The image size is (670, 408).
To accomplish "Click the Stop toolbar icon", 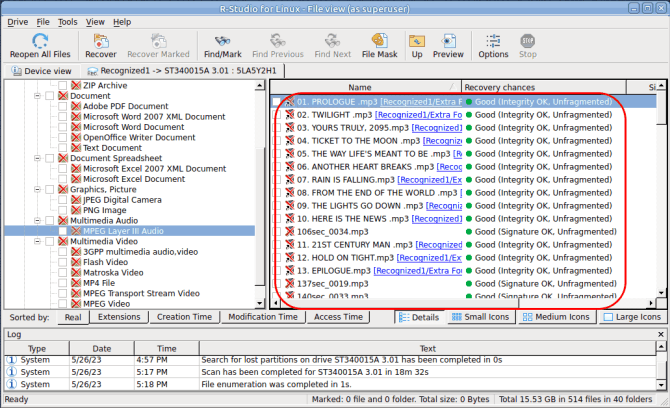I will pyautogui.click(x=528, y=41).
